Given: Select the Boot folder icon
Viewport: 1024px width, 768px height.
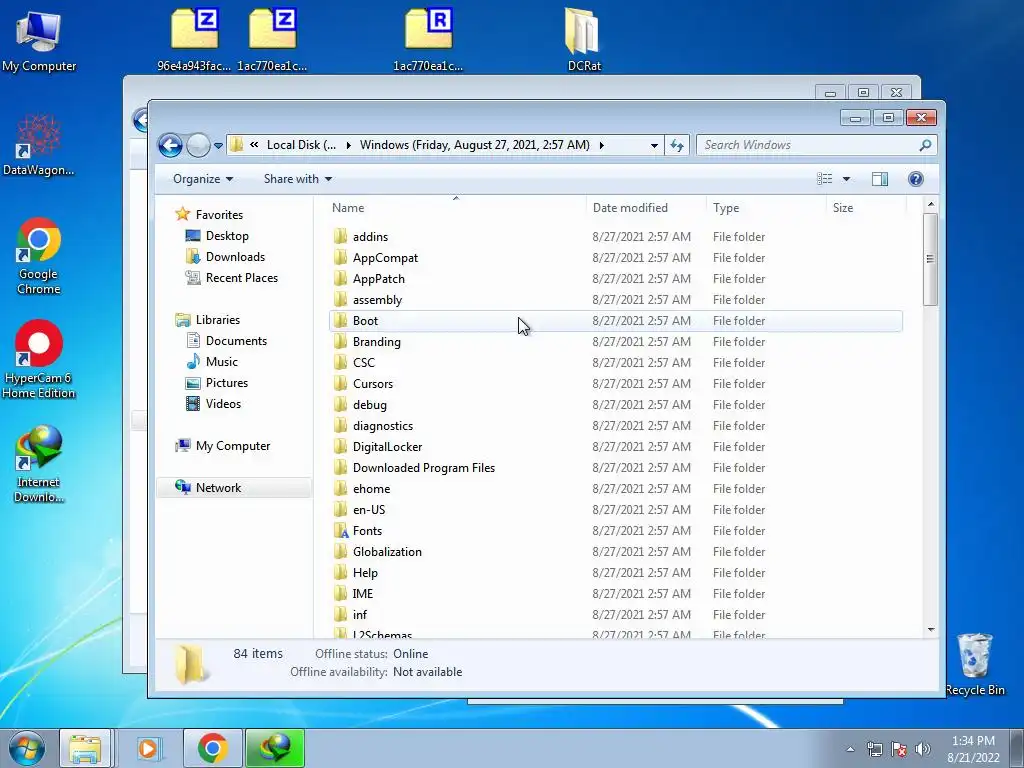Looking at the screenshot, I should [x=340, y=321].
